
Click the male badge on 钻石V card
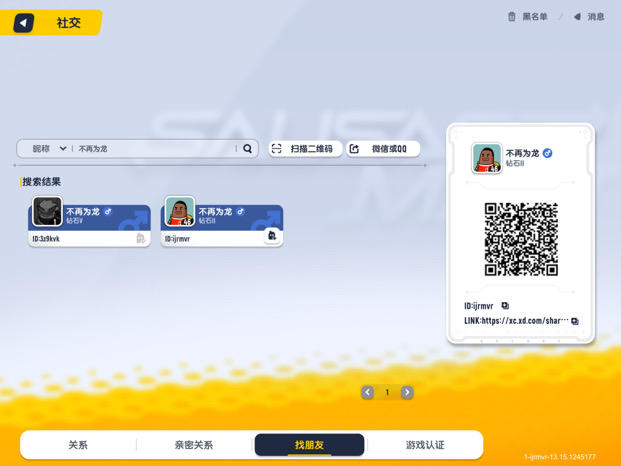pyautogui.click(x=108, y=212)
